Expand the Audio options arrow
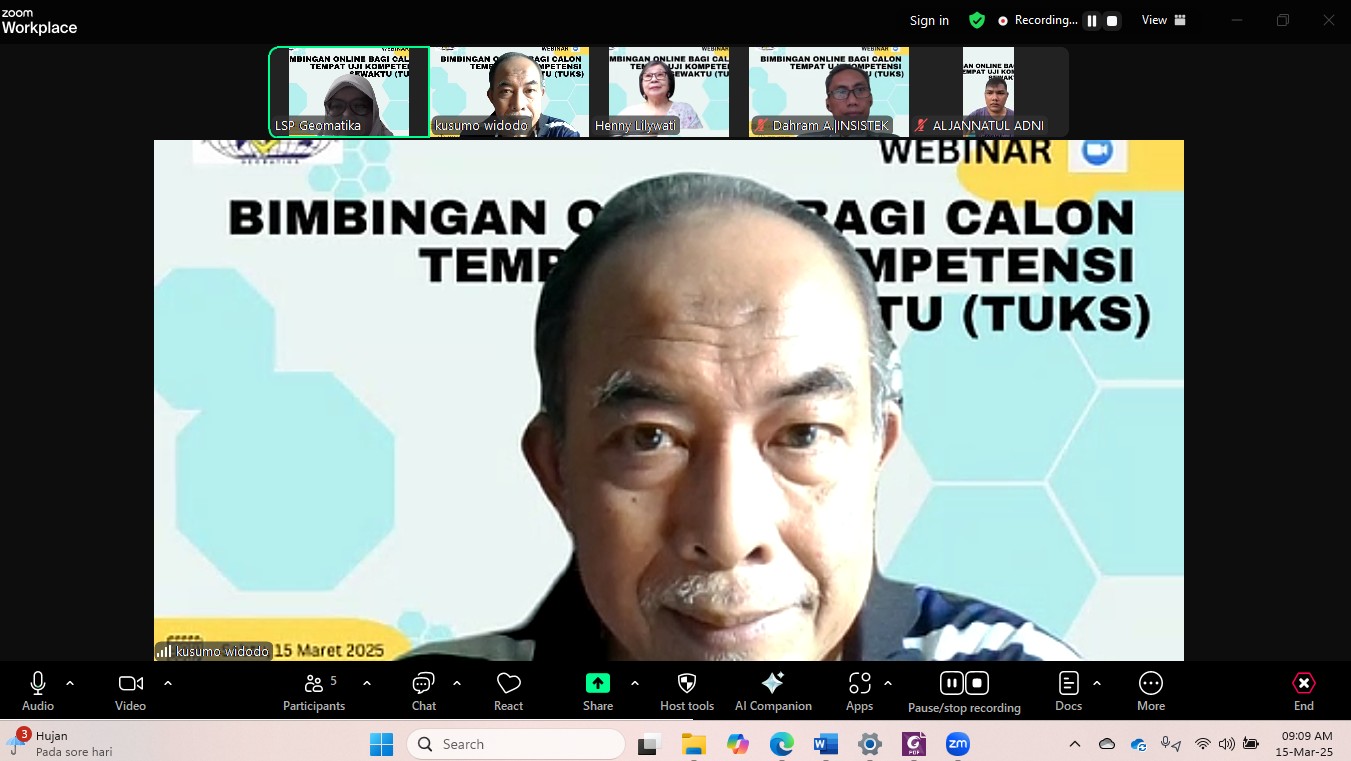 click(x=70, y=683)
